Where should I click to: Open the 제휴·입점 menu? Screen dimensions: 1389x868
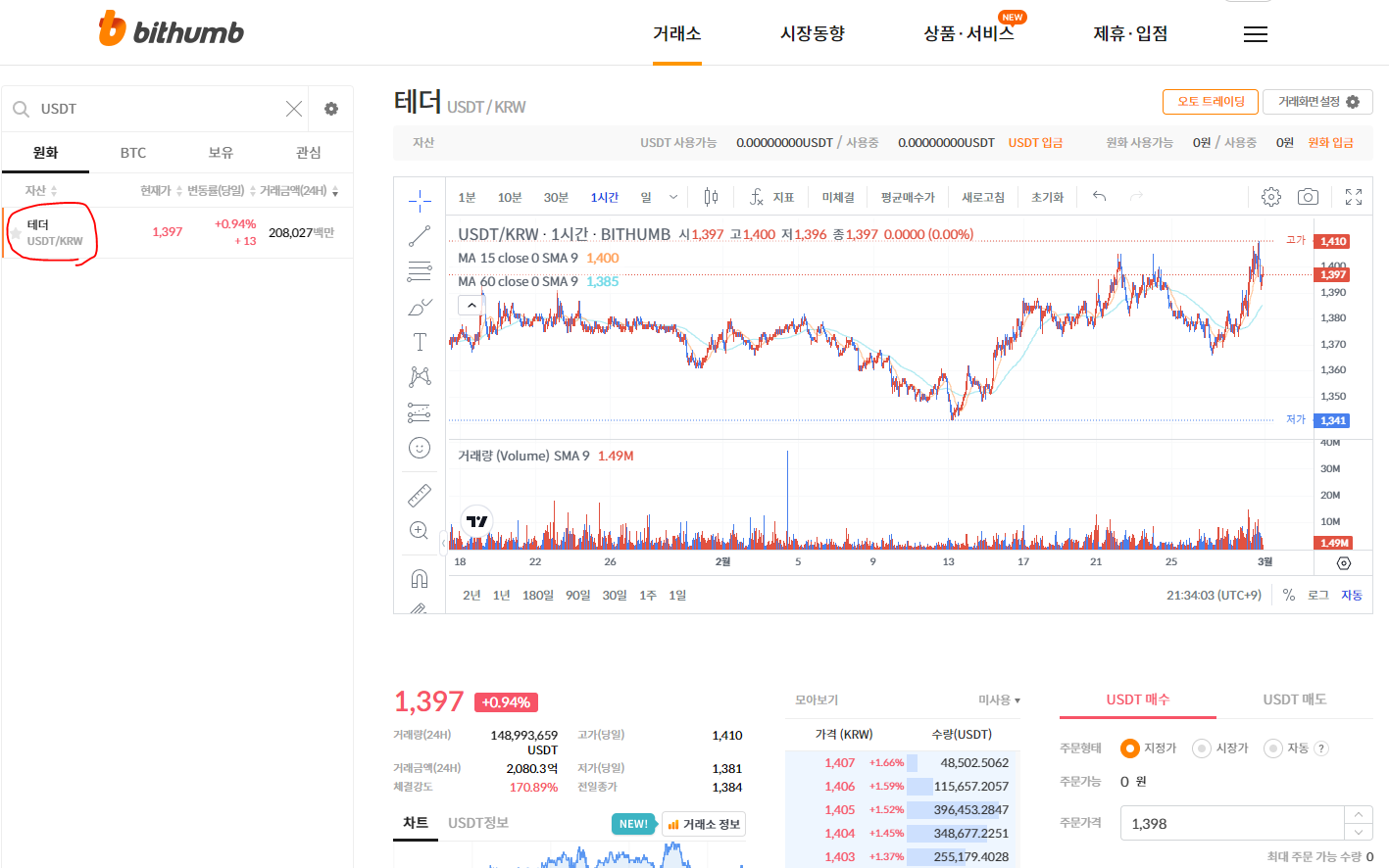(1130, 33)
